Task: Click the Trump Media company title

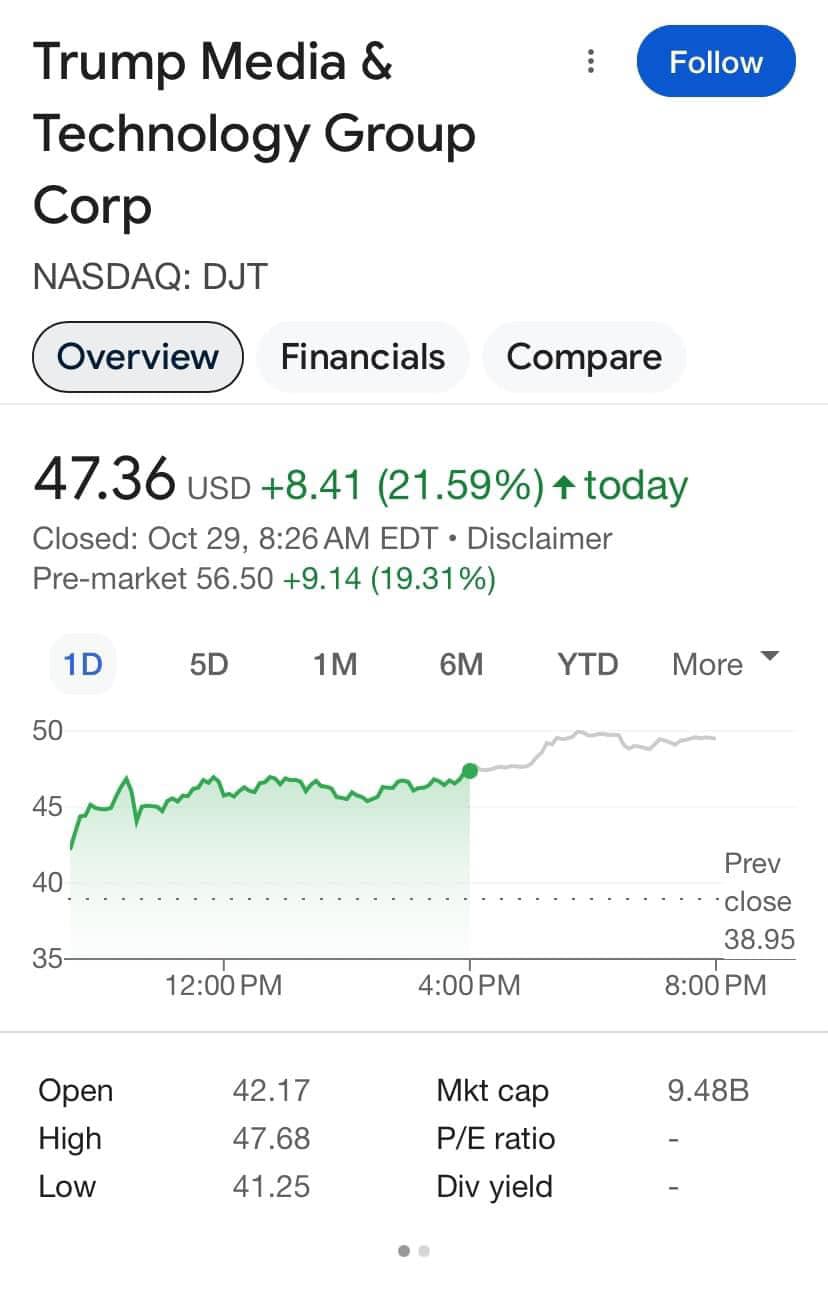Action: (x=254, y=133)
